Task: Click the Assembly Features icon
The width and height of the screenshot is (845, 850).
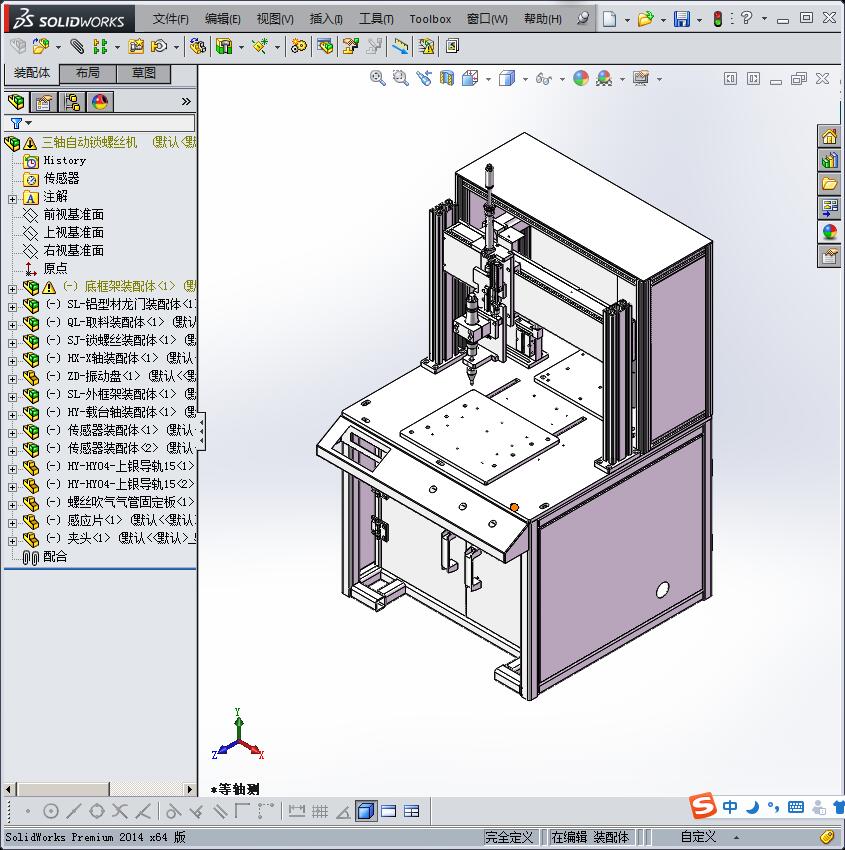Action: pos(224,47)
